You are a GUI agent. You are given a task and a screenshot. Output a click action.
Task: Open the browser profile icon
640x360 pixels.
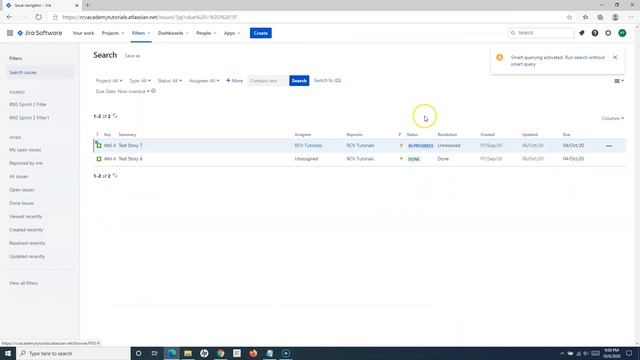615,17
